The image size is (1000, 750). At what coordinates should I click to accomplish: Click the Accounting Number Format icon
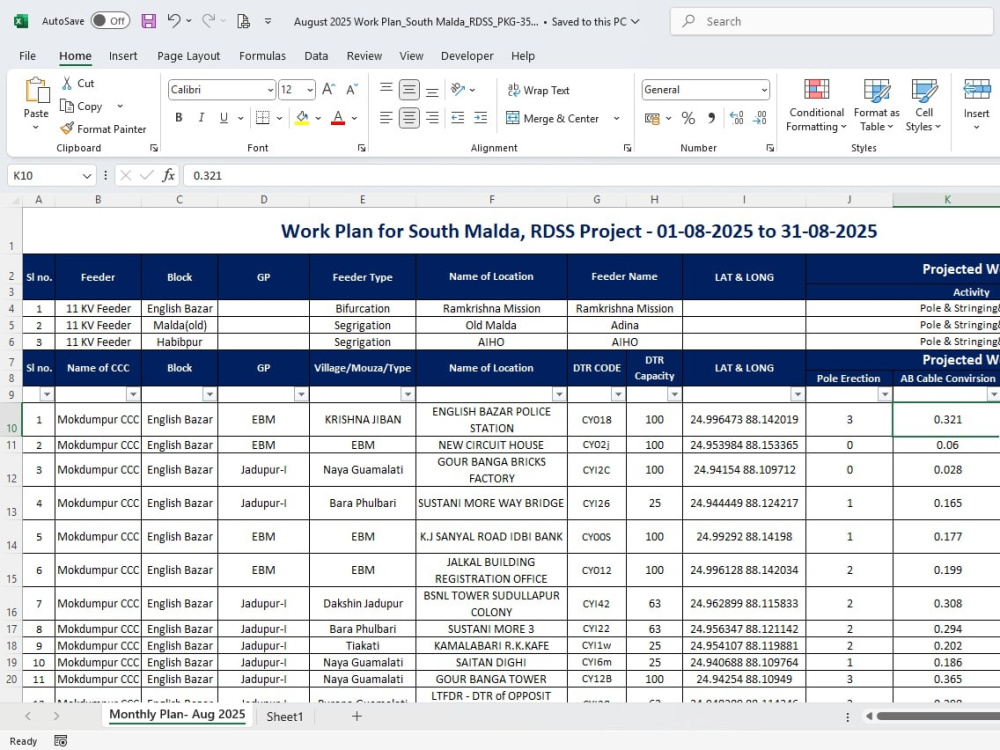point(652,118)
